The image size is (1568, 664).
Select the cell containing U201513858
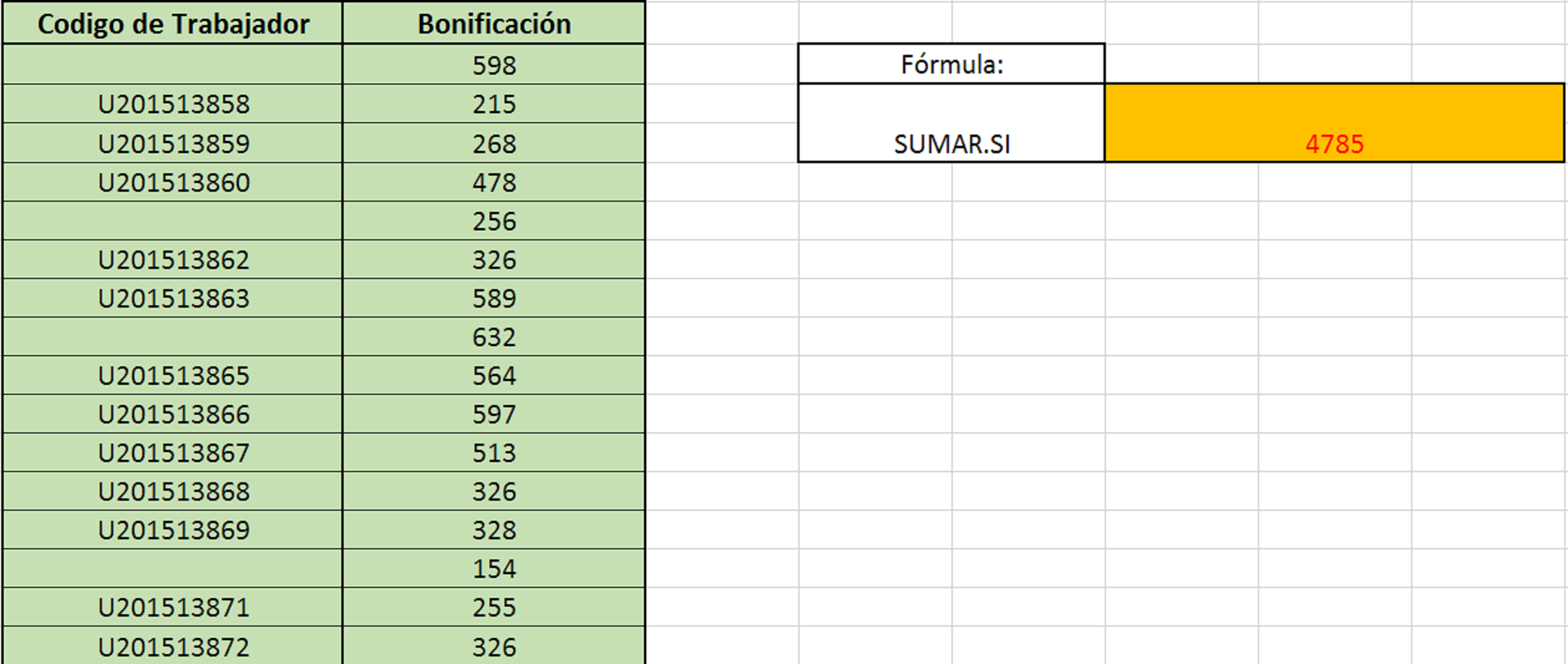click(174, 104)
